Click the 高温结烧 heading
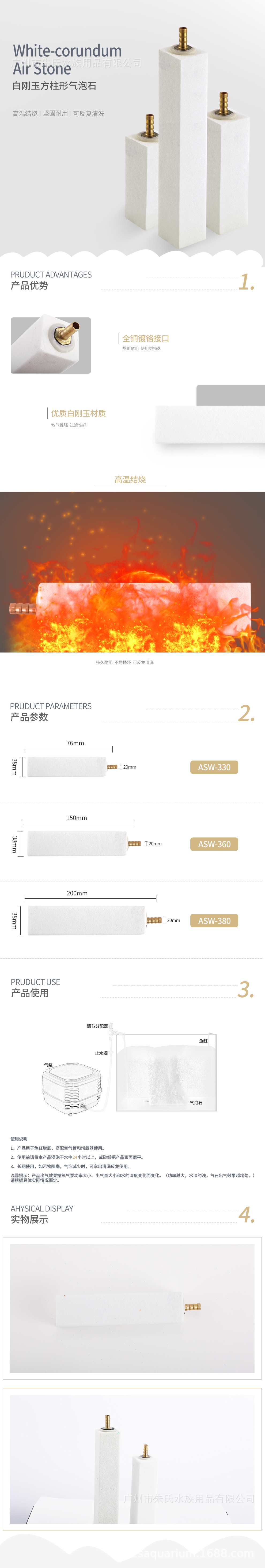The image size is (265, 1568). point(130,480)
